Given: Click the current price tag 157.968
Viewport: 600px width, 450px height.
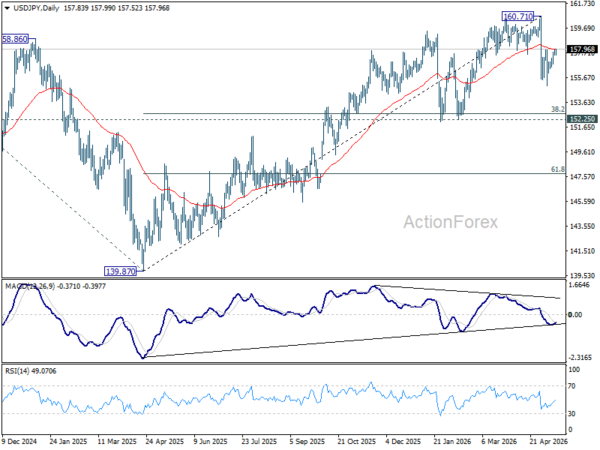Looking at the screenshot, I should [582, 49].
